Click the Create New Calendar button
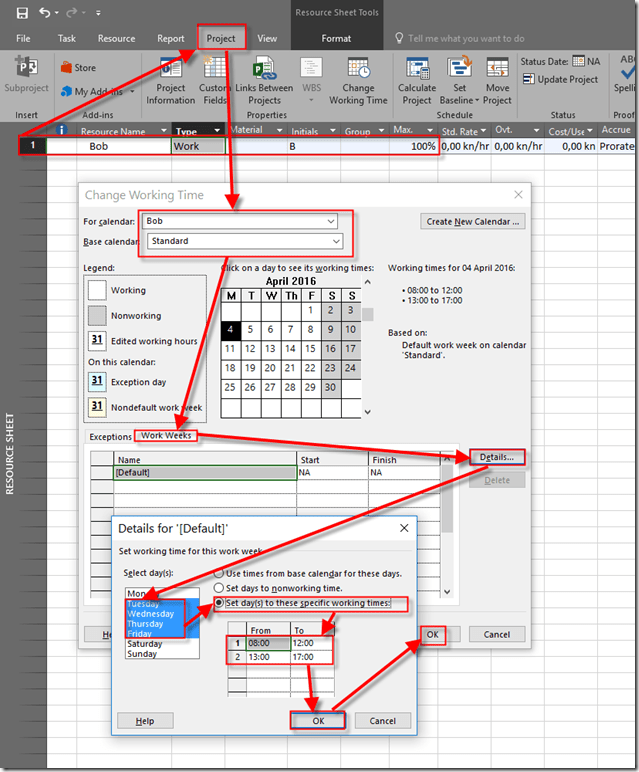This screenshot has height=772, width=639. click(x=472, y=221)
